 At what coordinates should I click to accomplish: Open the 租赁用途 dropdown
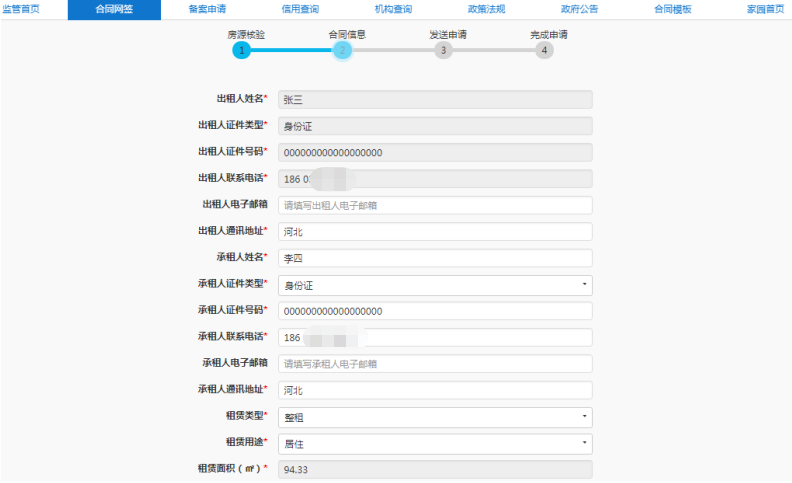click(434, 443)
